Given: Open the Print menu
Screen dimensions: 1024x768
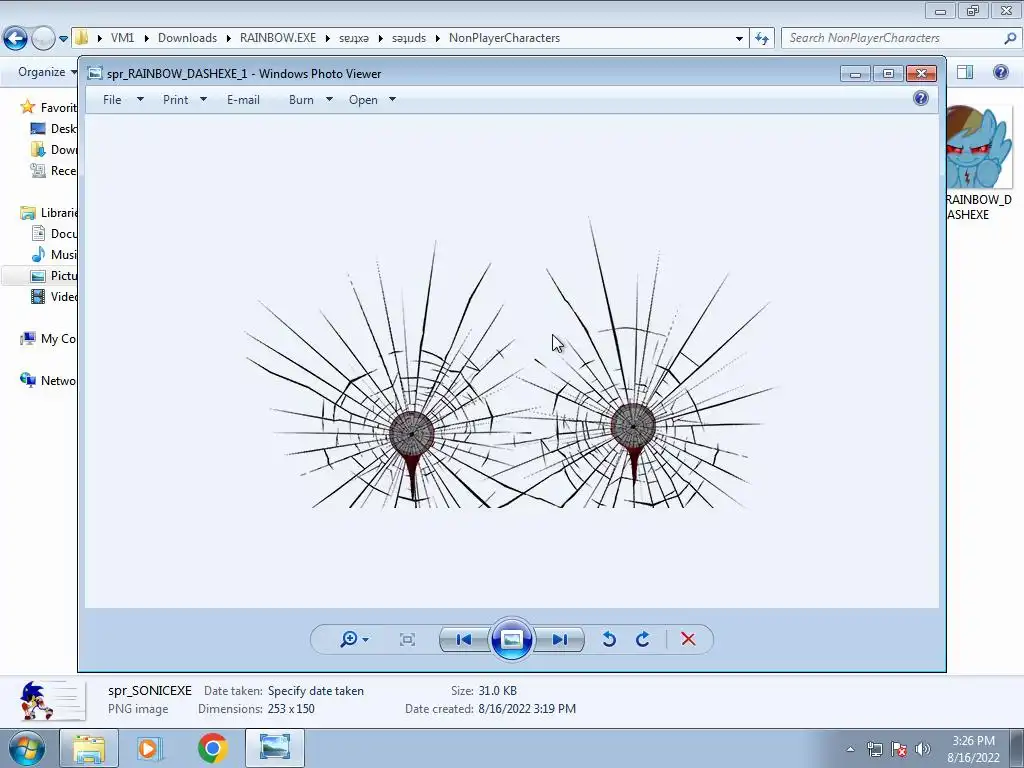Looking at the screenshot, I should tap(175, 100).
